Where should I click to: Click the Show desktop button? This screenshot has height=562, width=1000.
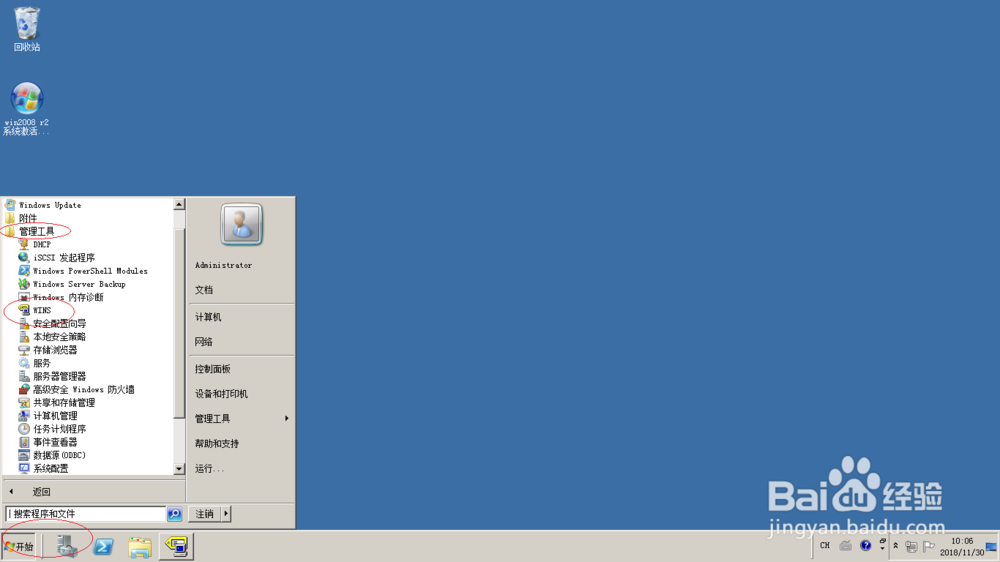click(992, 547)
